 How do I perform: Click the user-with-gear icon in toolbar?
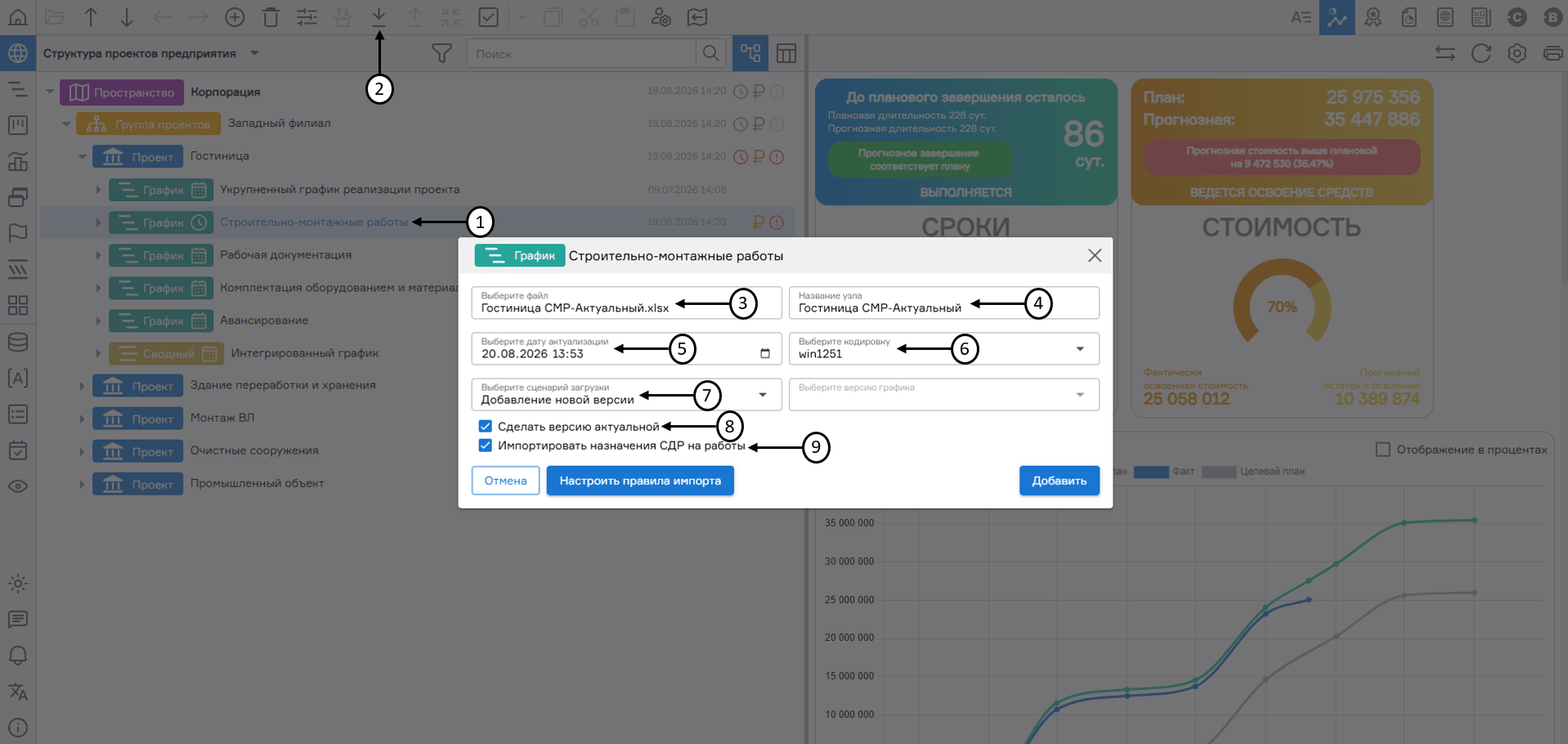(661, 16)
